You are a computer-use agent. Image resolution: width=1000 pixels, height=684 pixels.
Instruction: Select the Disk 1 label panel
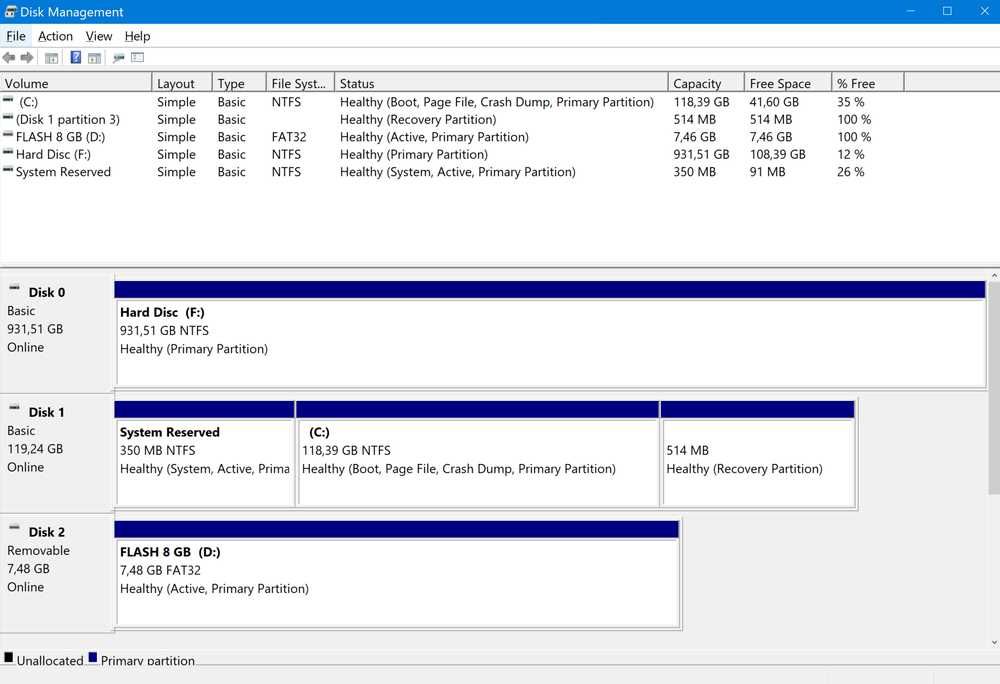(57, 453)
